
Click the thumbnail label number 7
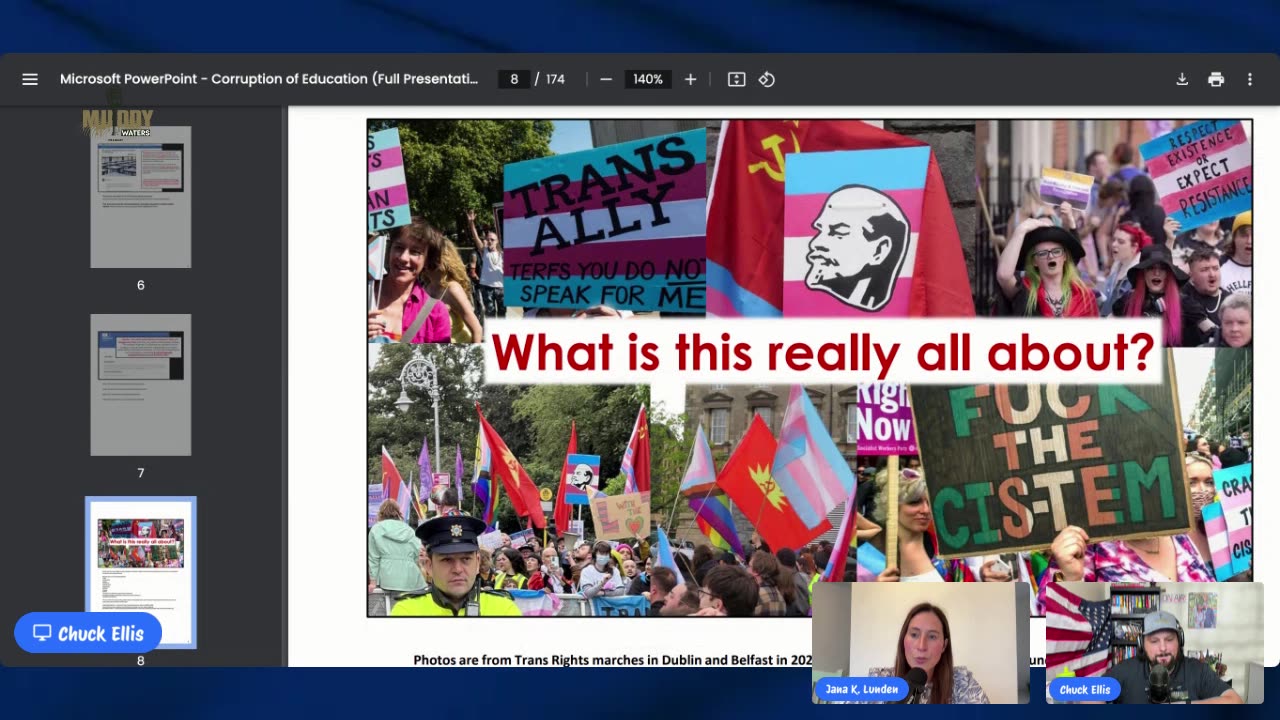pyautogui.click(x=141, y=473)
